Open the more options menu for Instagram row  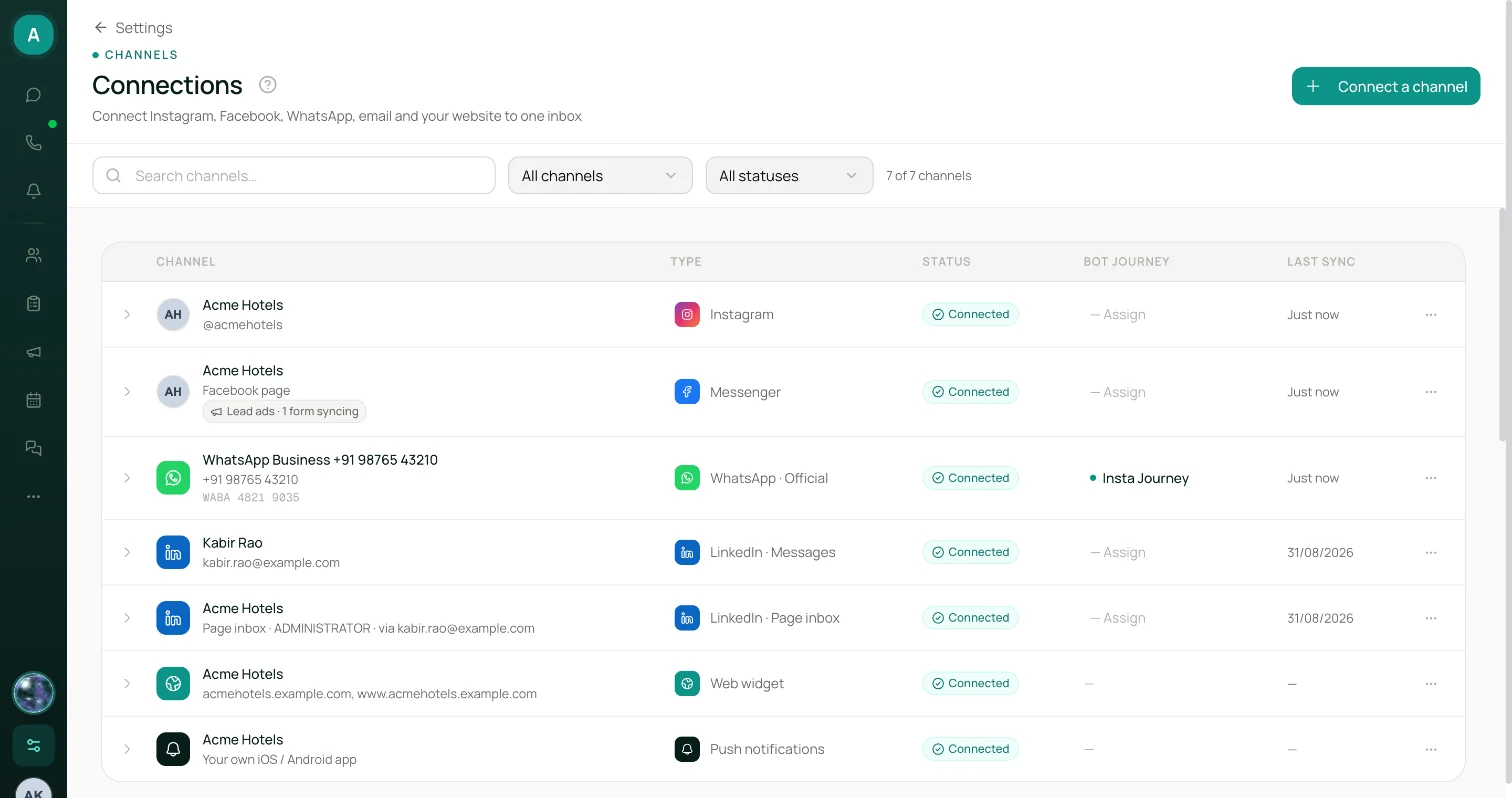tap(1431, 314)
